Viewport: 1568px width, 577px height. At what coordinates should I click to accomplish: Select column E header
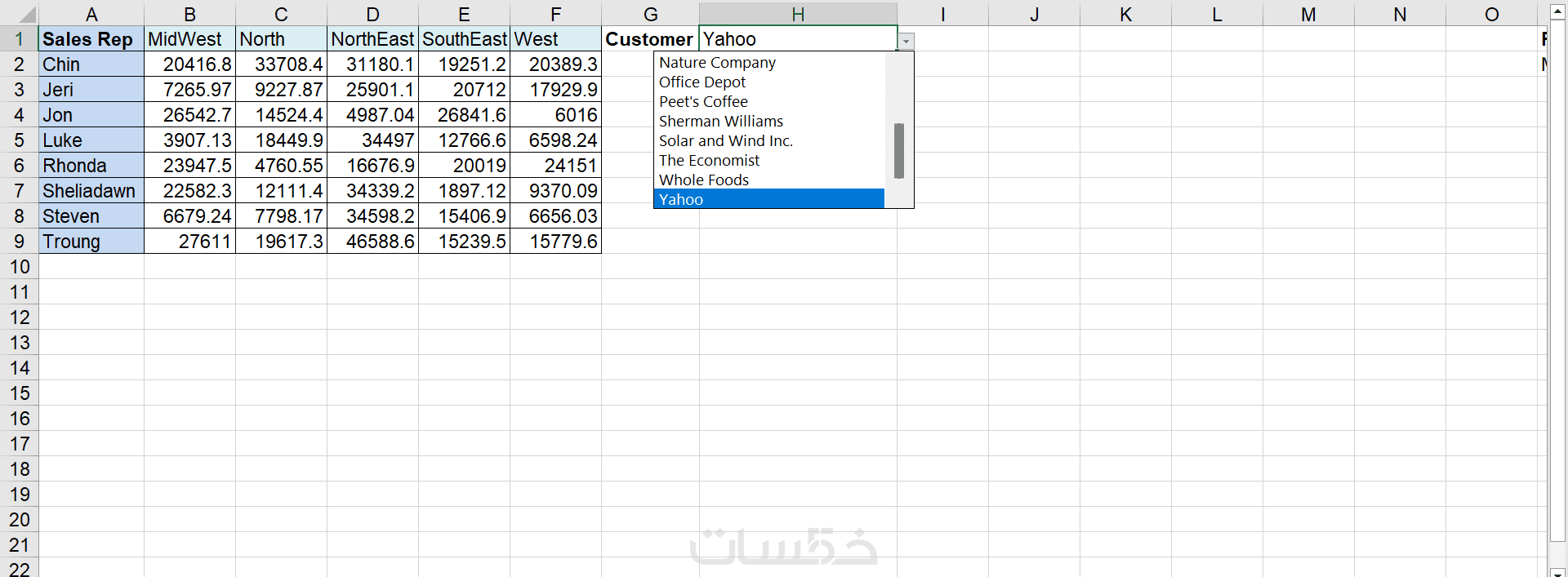pyautogui.click(x=464, y=14)
